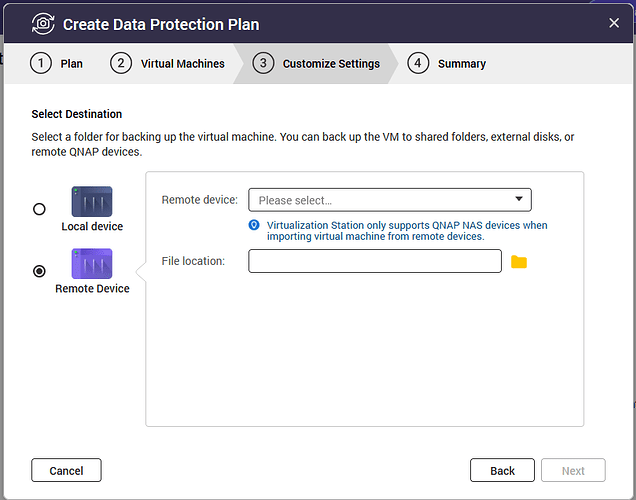Go to step 1 Plan
Screen dimensions: 636x500
click(56, 64)
